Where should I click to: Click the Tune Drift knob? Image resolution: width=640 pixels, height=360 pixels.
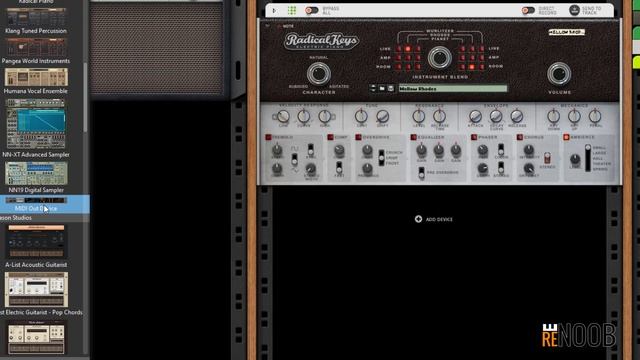tap(382, 117)
